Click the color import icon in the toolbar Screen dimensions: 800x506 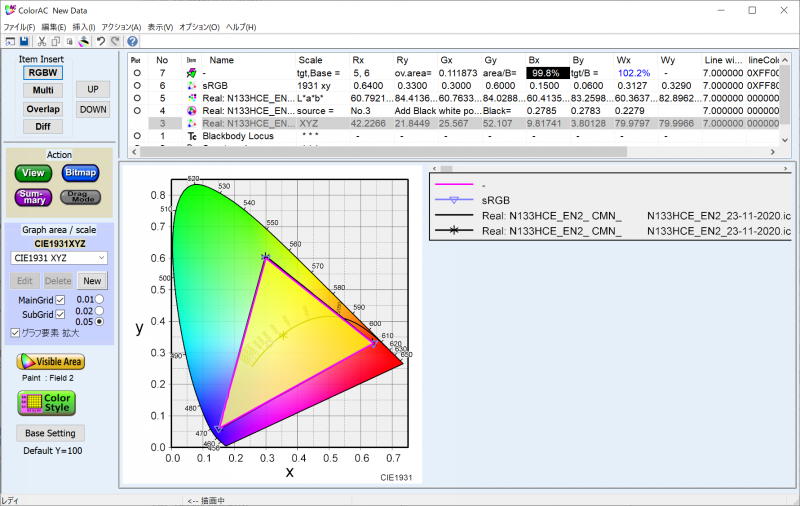click(84, 41)
